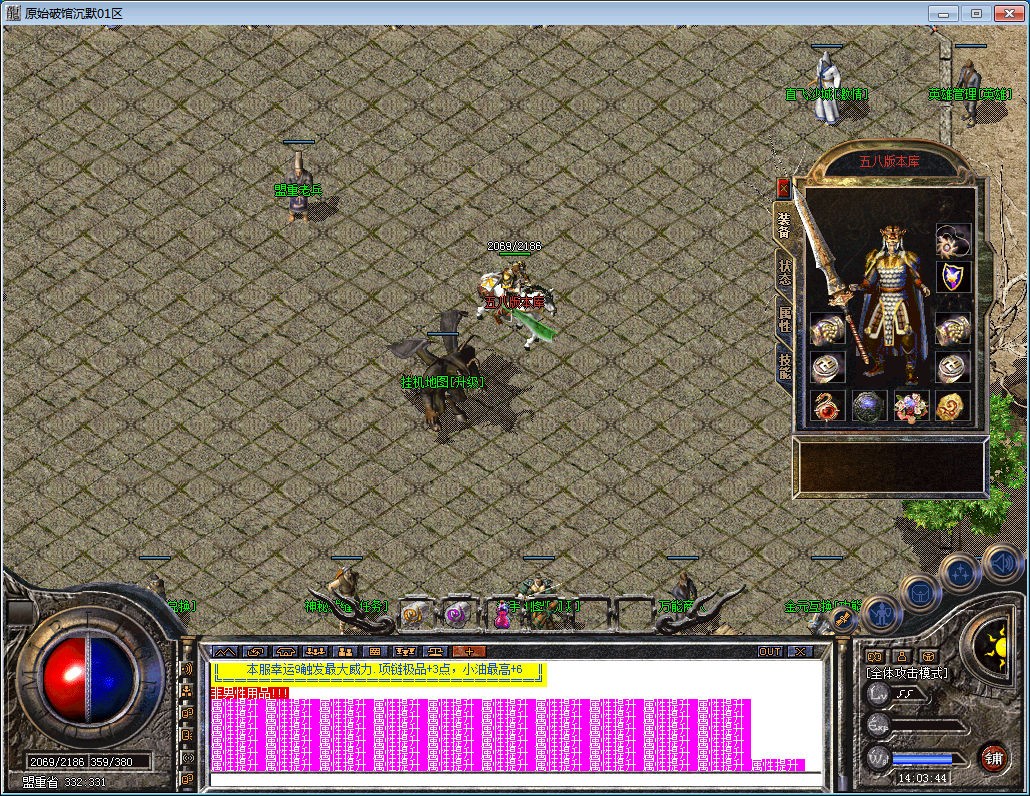Use the pink potion quick-slot item
This screenshot has width=1030, height=796.
[502, 615]
